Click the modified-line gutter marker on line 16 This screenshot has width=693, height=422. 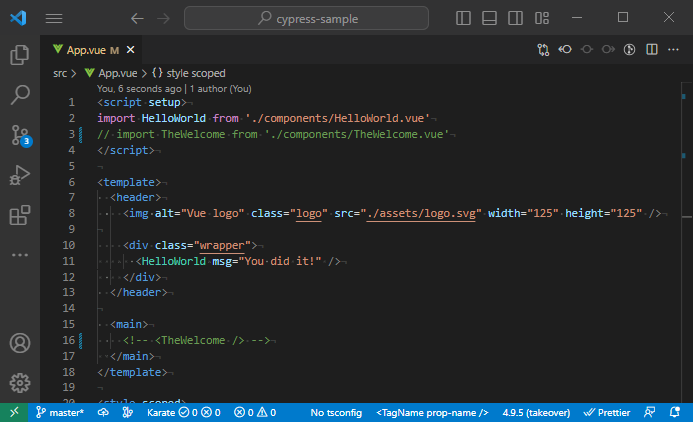(80, 340)
